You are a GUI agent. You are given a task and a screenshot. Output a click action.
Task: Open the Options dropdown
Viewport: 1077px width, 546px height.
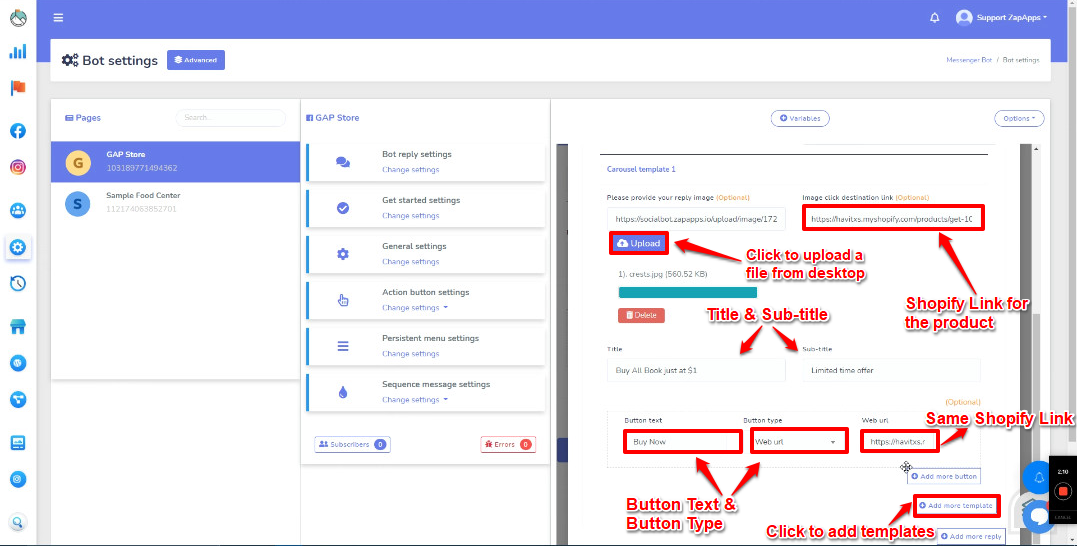[x=1019, y=118]
